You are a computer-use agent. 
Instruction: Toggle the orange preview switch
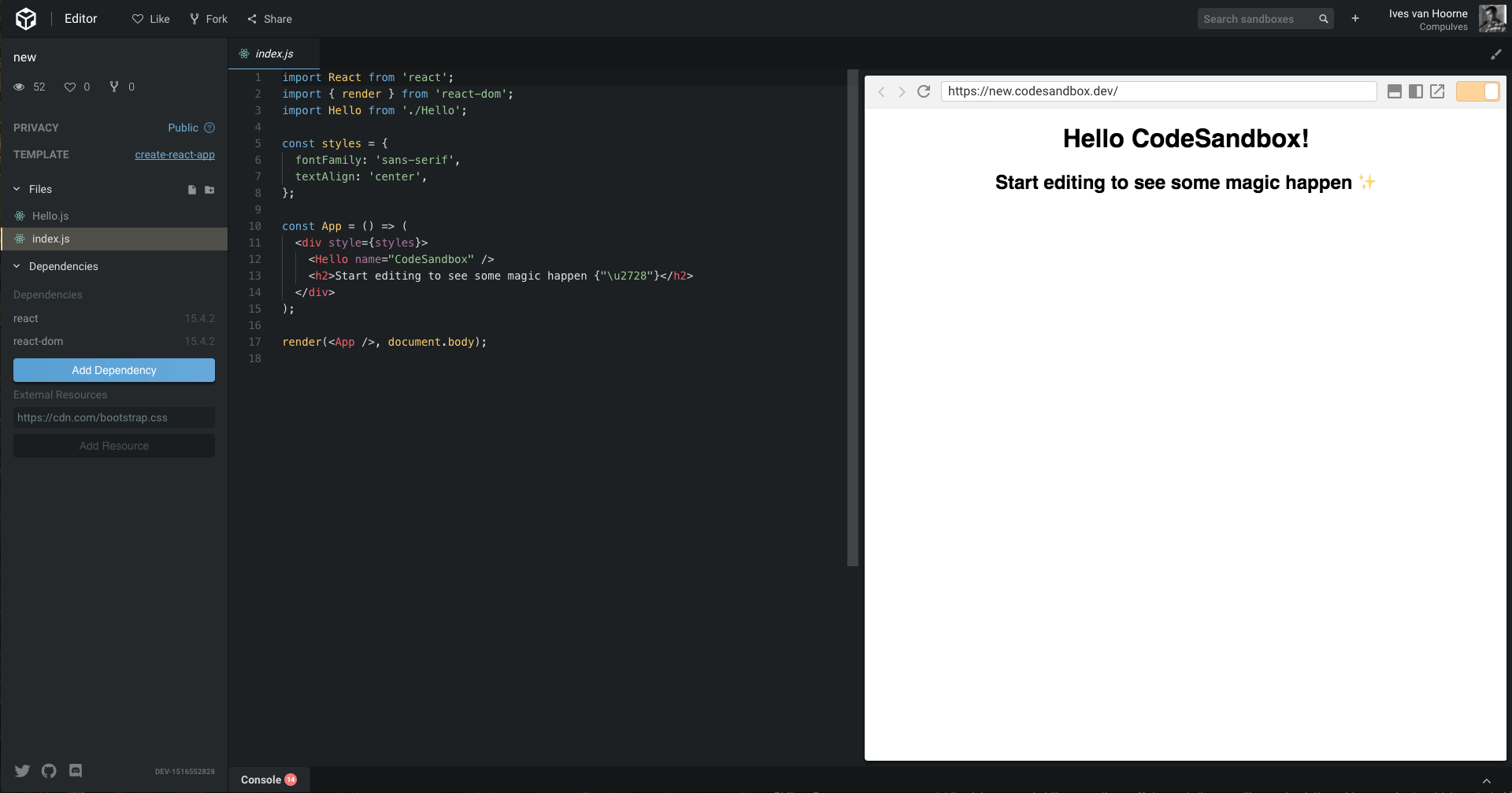[x=1478, y=91]
